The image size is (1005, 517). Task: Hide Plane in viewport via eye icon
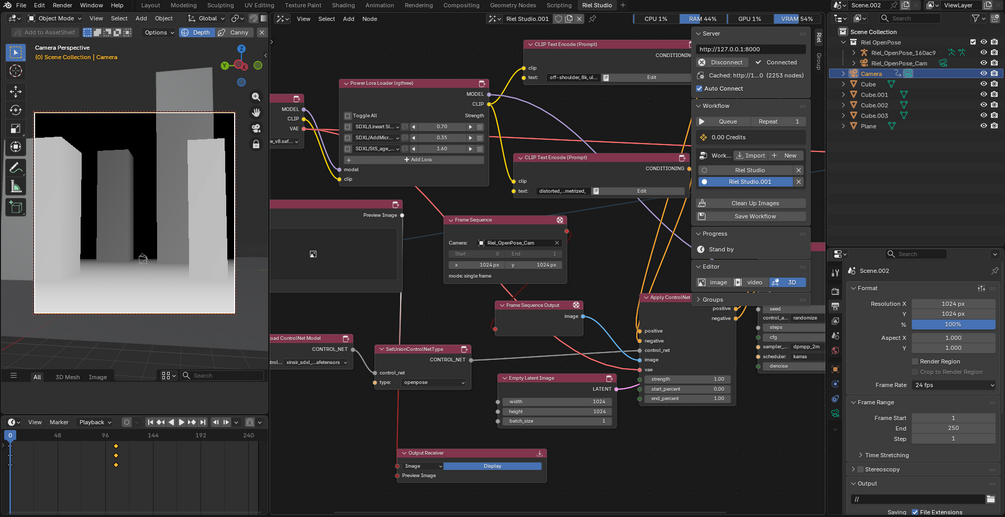[983, 126]
